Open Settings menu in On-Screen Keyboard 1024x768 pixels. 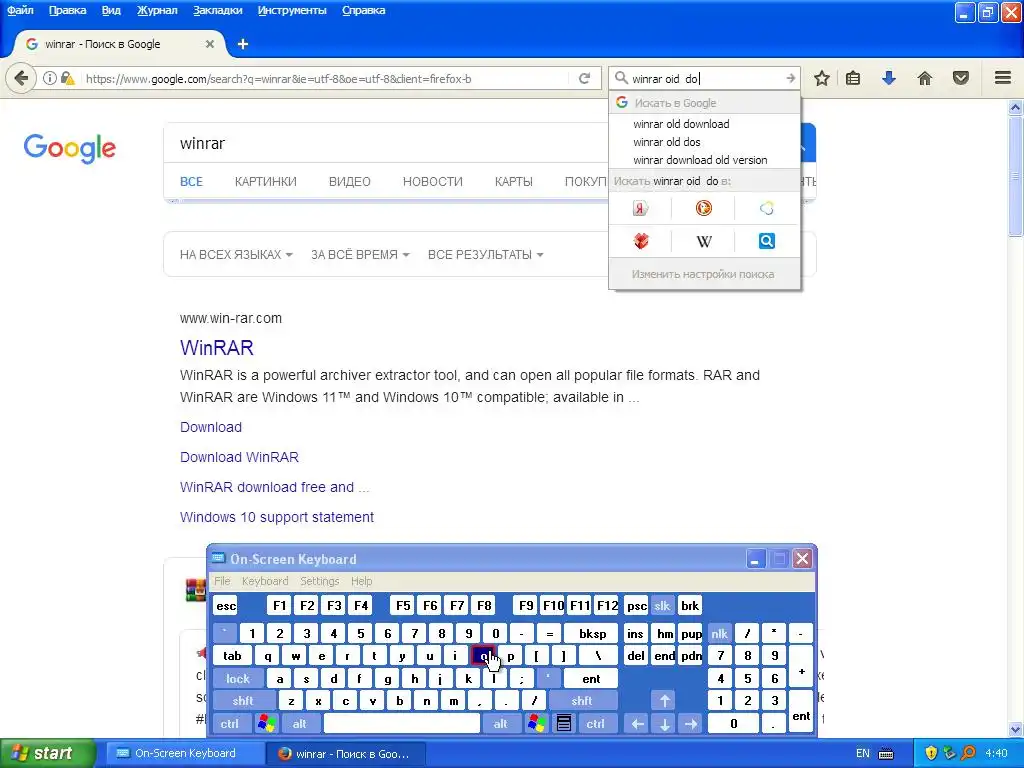(319, 581)
